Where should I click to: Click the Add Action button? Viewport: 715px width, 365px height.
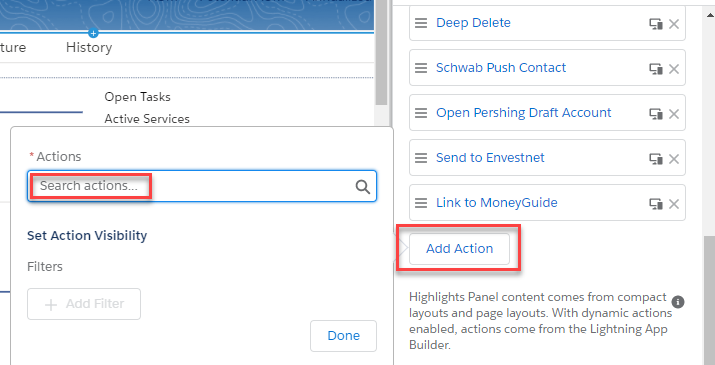459,249
